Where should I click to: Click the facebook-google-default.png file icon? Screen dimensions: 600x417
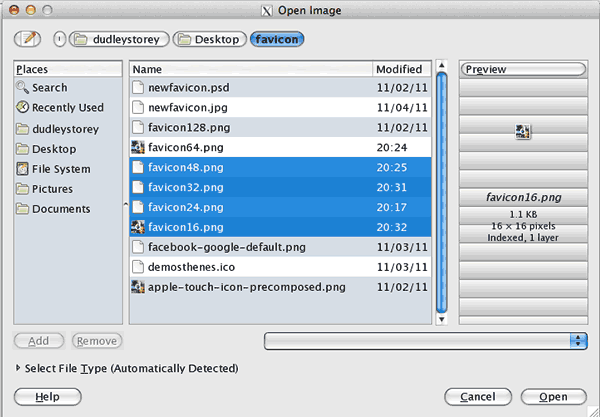(138, 247)
